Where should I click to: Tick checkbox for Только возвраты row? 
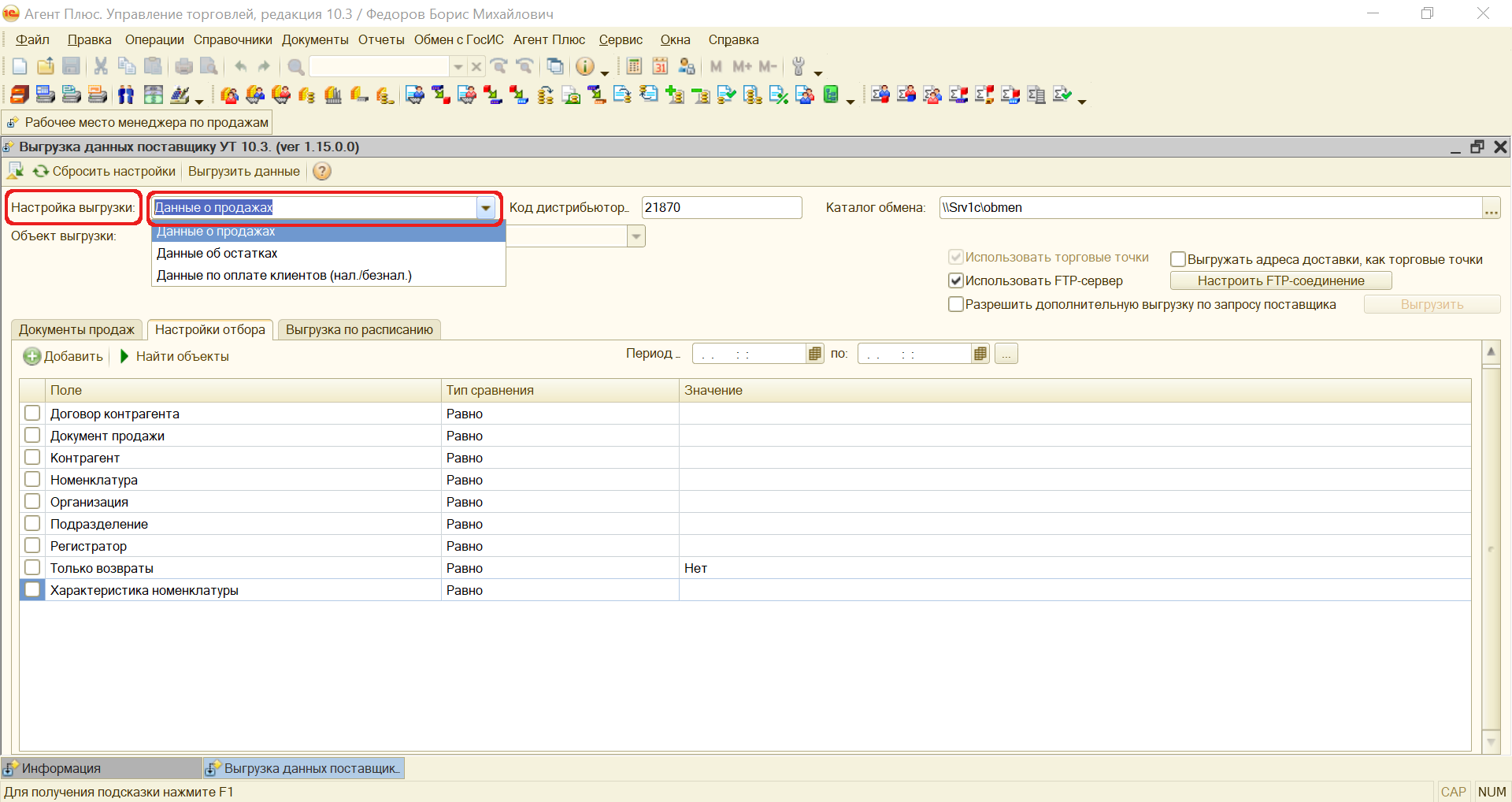tap(32, 567)
